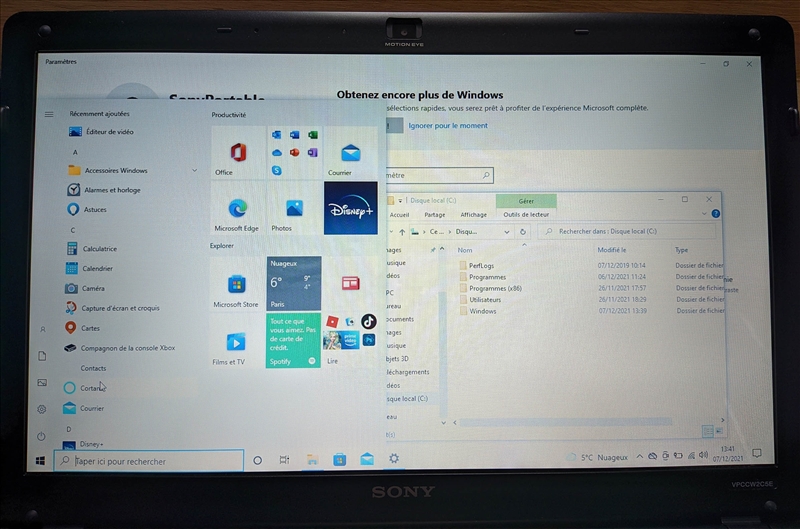This screenshot has height=529, width=800.
Task: Click Ignorer pour le moment link
Action: point(448,125)
